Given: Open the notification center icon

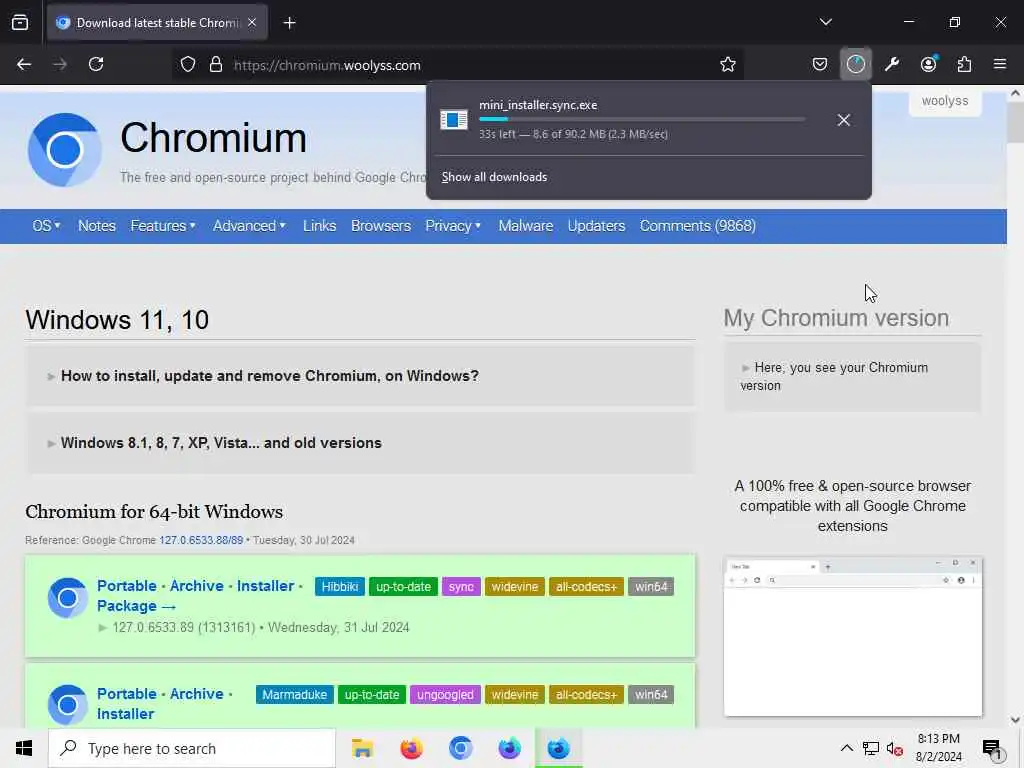Looking at the screenshot, I should point(992,749).
